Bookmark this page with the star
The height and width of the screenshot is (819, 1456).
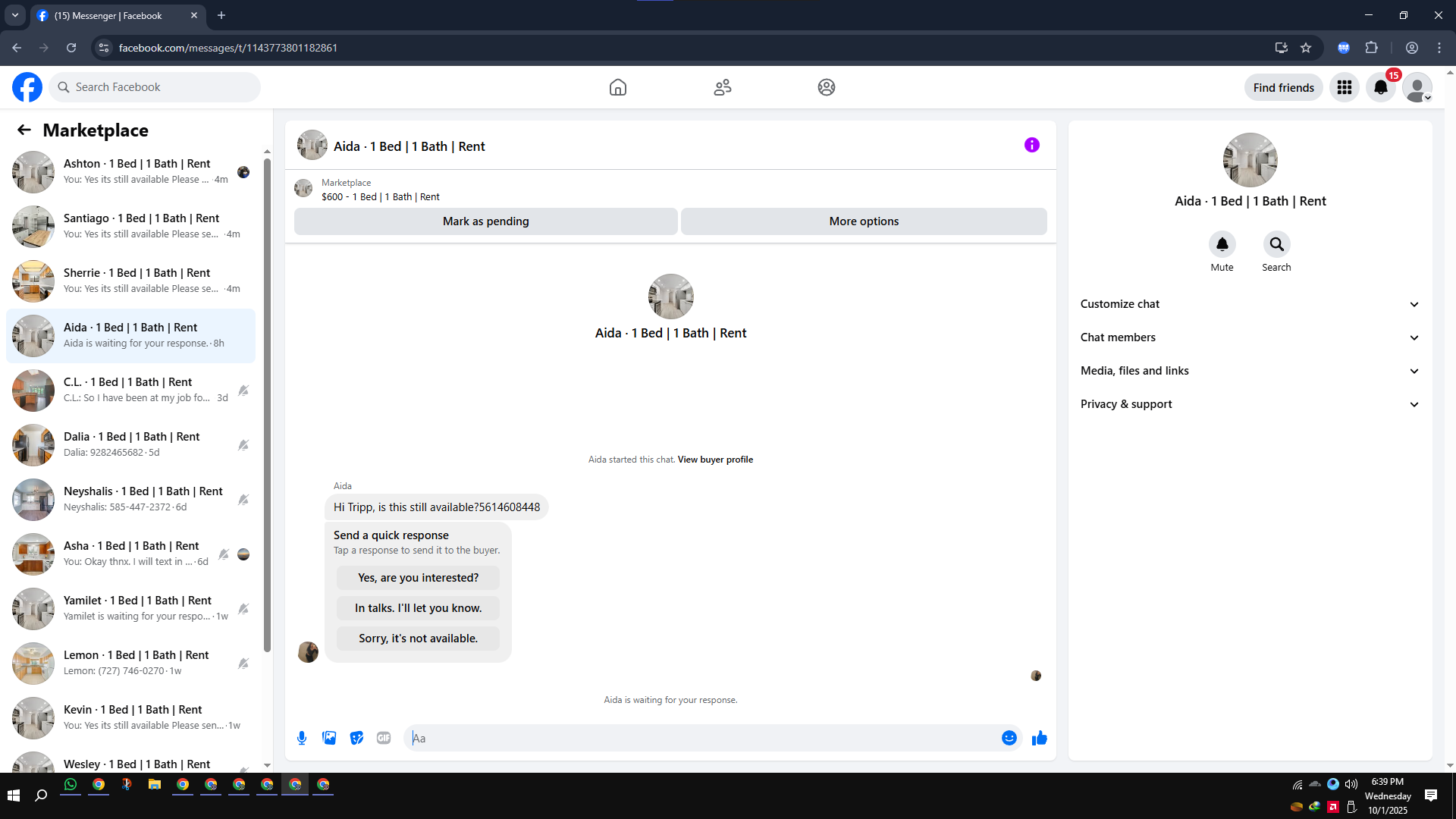click(x=1306, y=48)
